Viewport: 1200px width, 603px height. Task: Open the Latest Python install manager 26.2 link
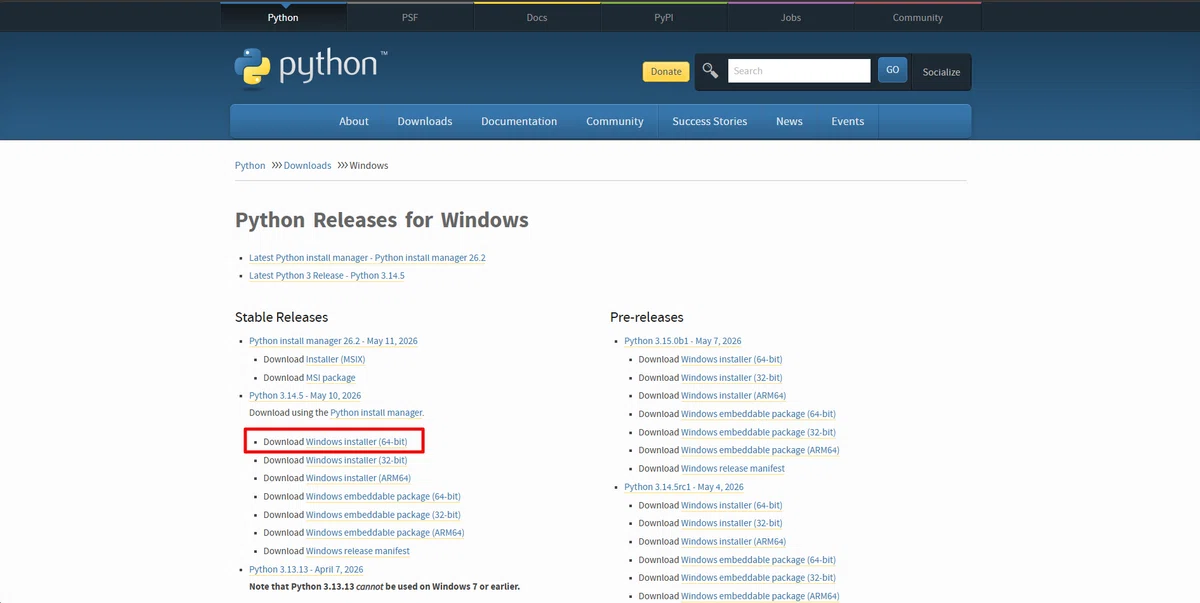(367, 257)
